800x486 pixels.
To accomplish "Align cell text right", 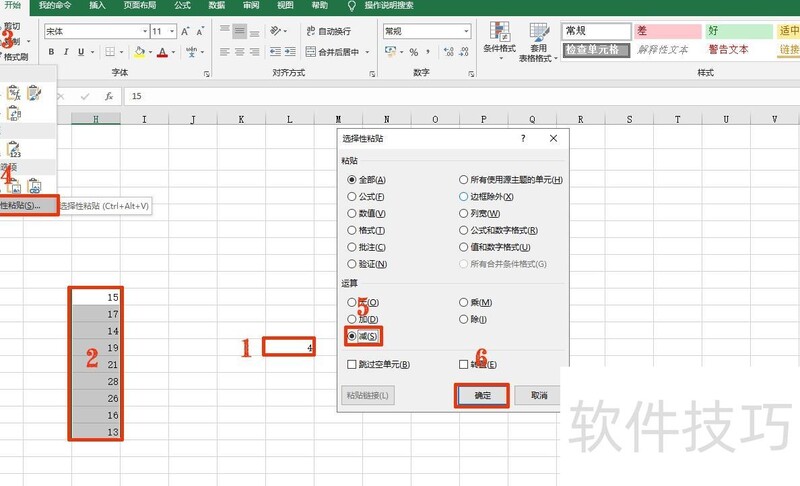I will pos(254,52).
